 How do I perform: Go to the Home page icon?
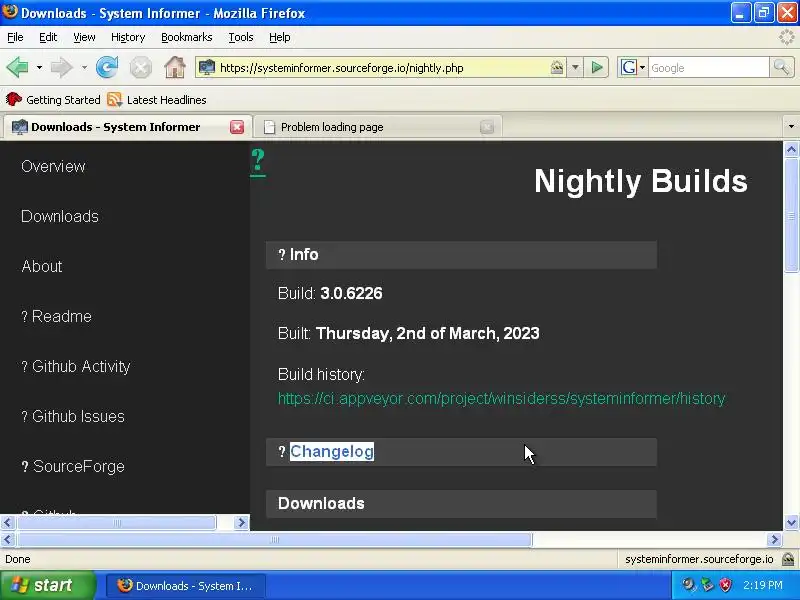tap(174, 67)
